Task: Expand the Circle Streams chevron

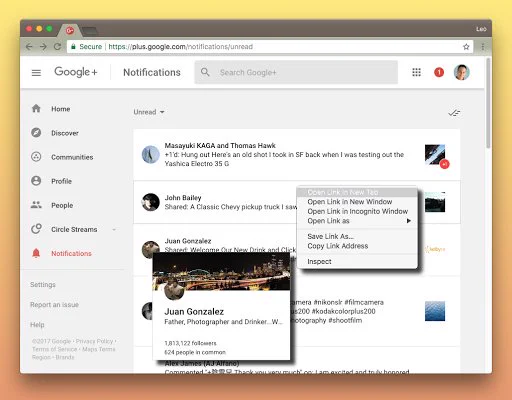Action: 114,230
